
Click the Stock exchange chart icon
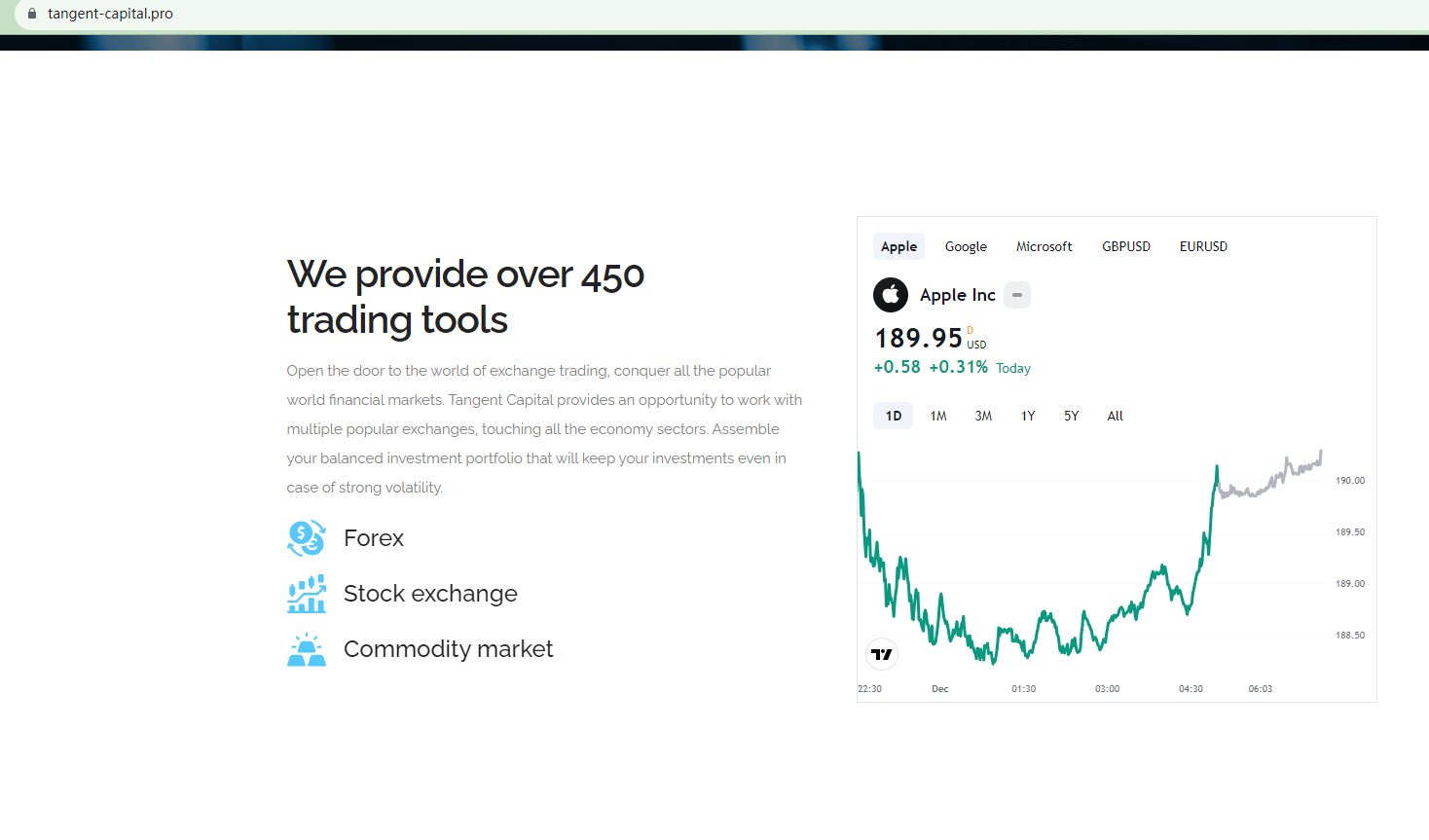306,594
